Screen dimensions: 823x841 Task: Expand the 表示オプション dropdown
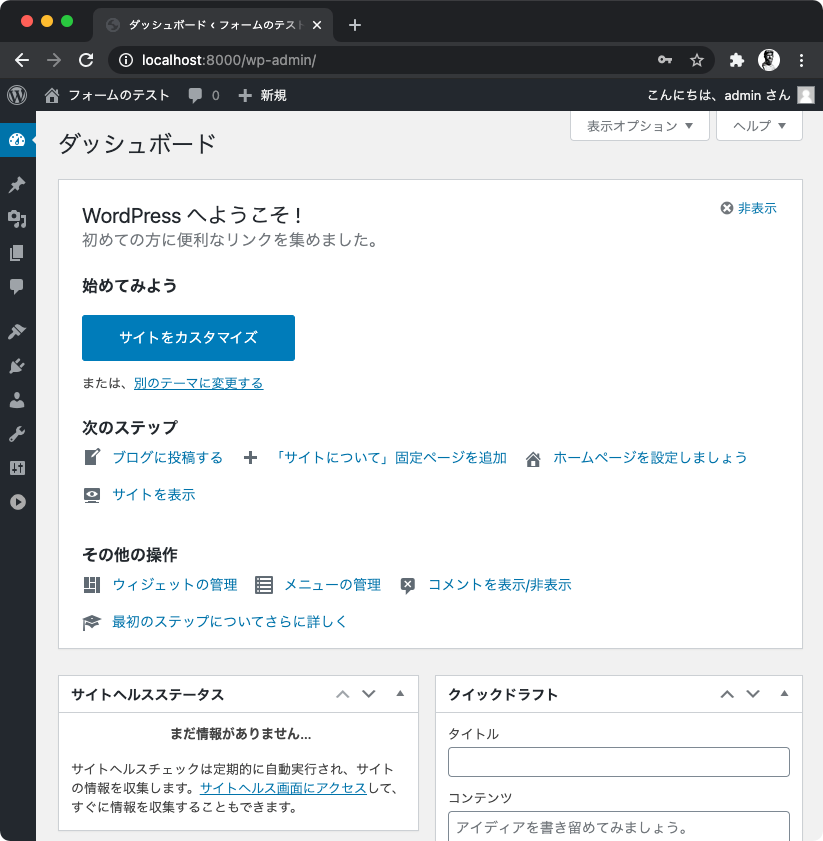point(640,126)
